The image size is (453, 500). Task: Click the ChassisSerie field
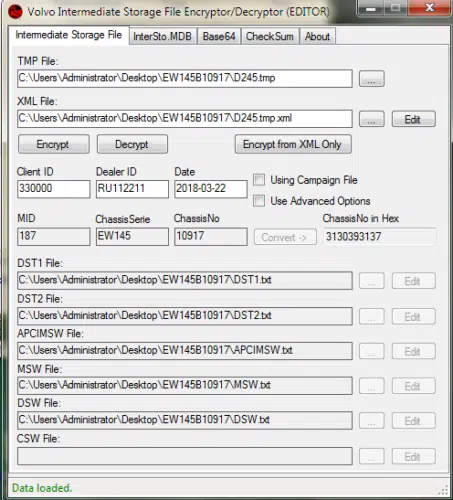pyautogui.click(x=132, y=237)
